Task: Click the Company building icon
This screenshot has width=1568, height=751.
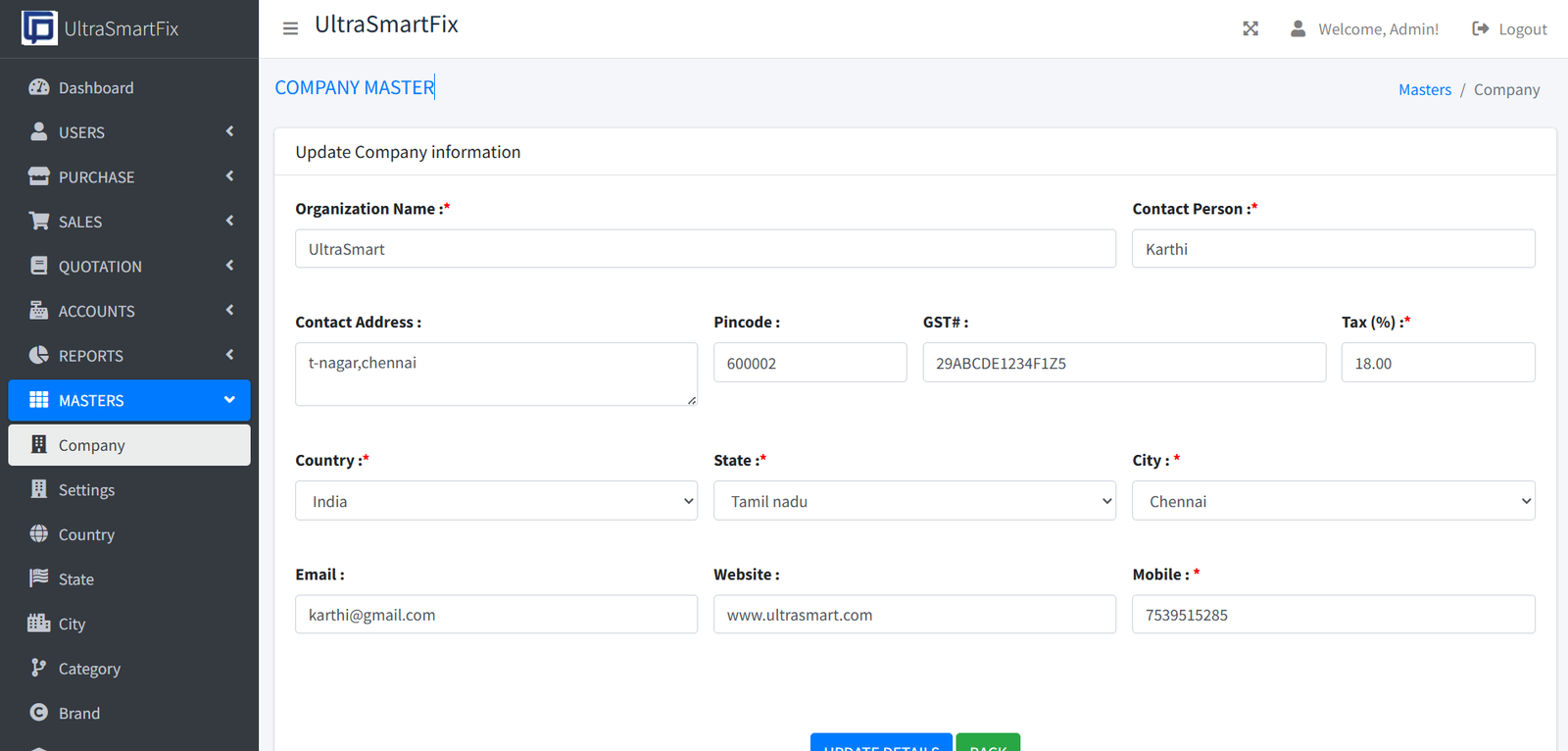Action: pyautogui.click(x=39, y=444)
